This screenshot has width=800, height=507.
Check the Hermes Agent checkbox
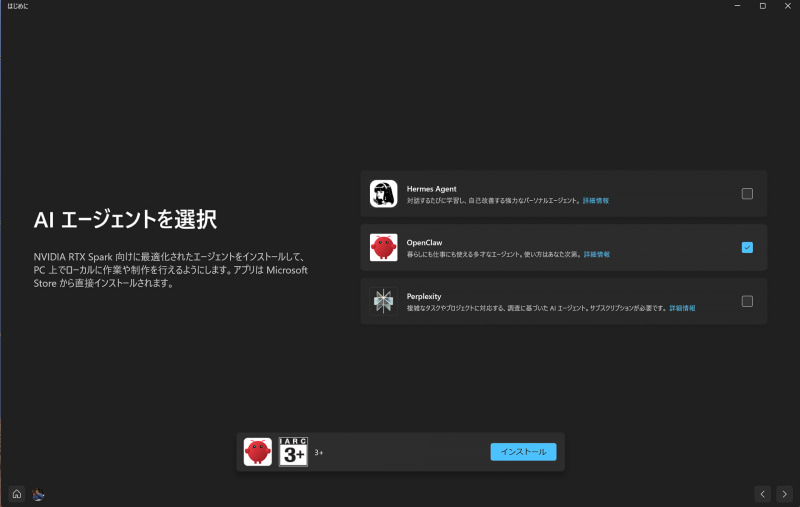747,194
